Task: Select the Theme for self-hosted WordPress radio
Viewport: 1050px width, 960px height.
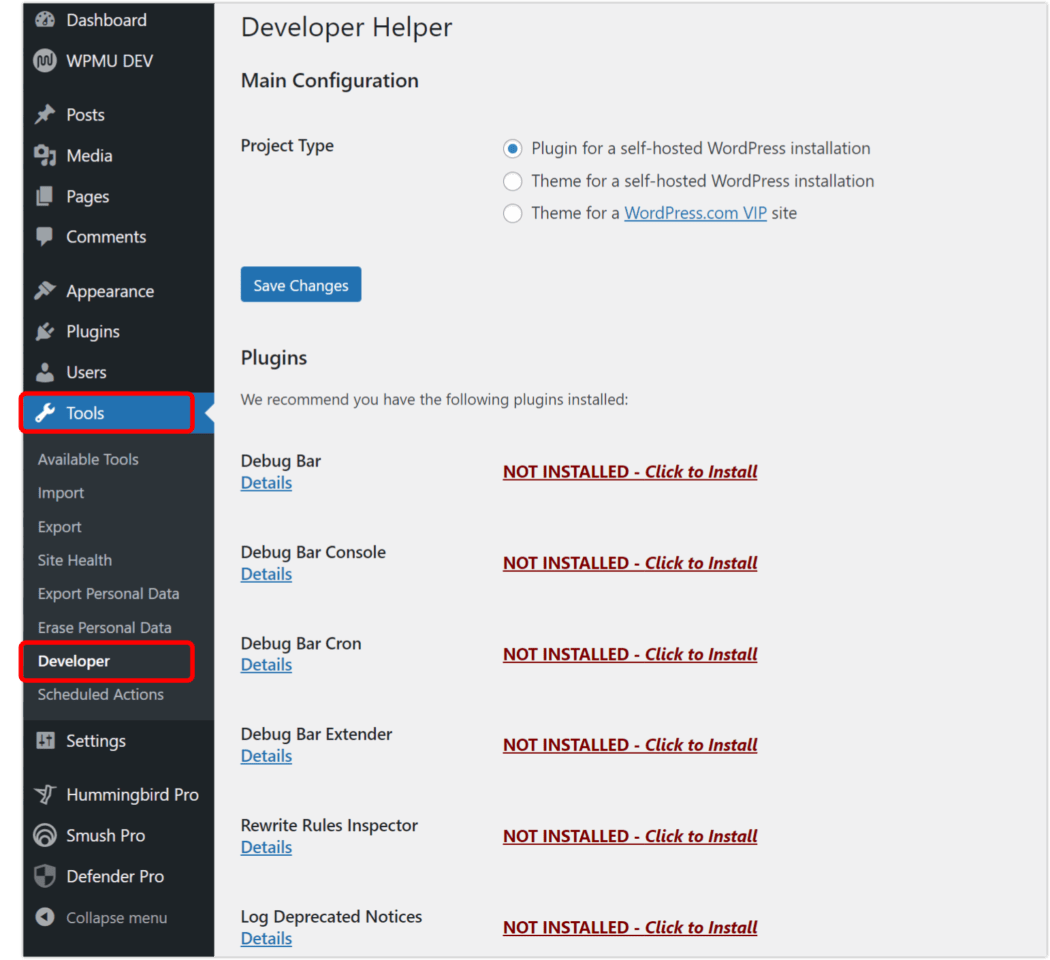Action: 512,181
